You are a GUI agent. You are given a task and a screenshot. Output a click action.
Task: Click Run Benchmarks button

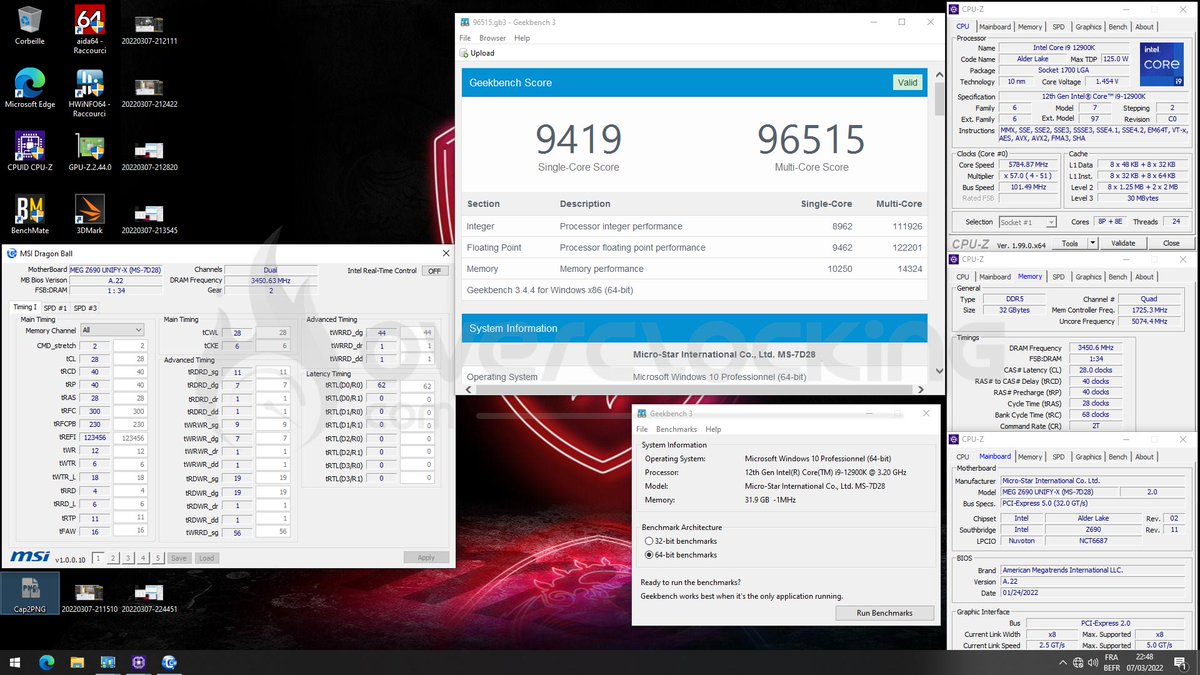(x=885, y=613)
